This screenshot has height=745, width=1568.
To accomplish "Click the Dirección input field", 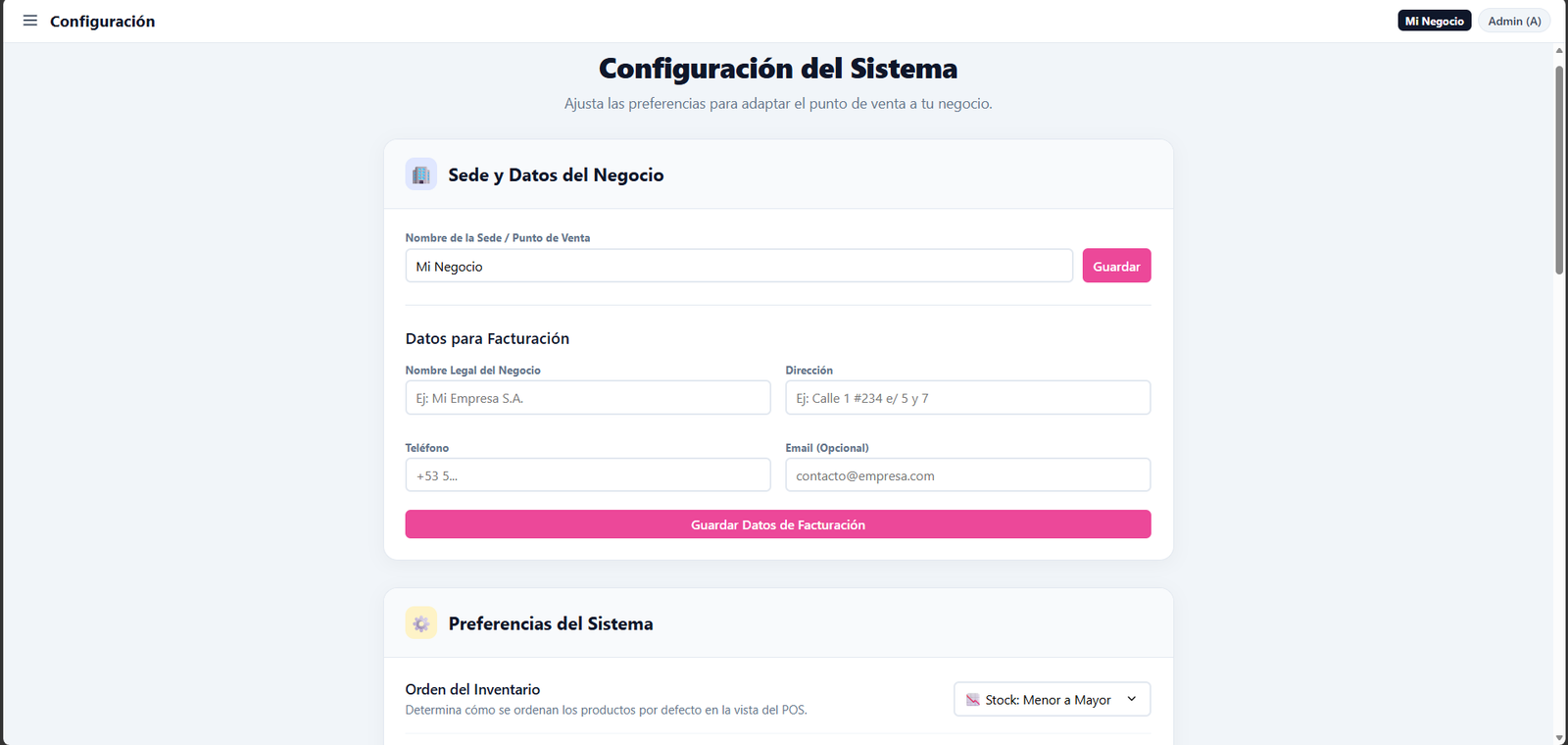I will tap(967, 398).
